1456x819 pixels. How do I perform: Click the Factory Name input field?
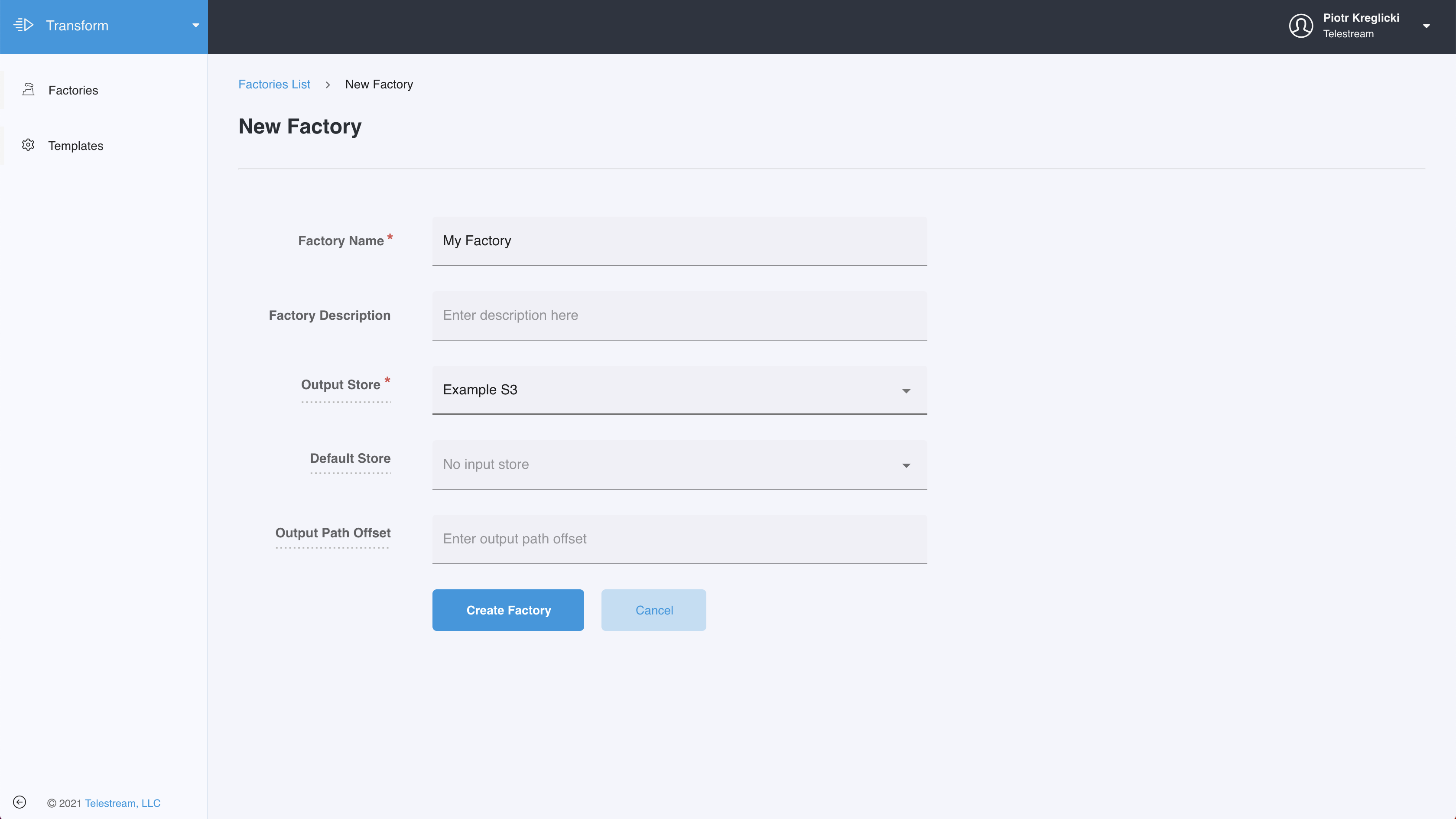pos(679,241)
